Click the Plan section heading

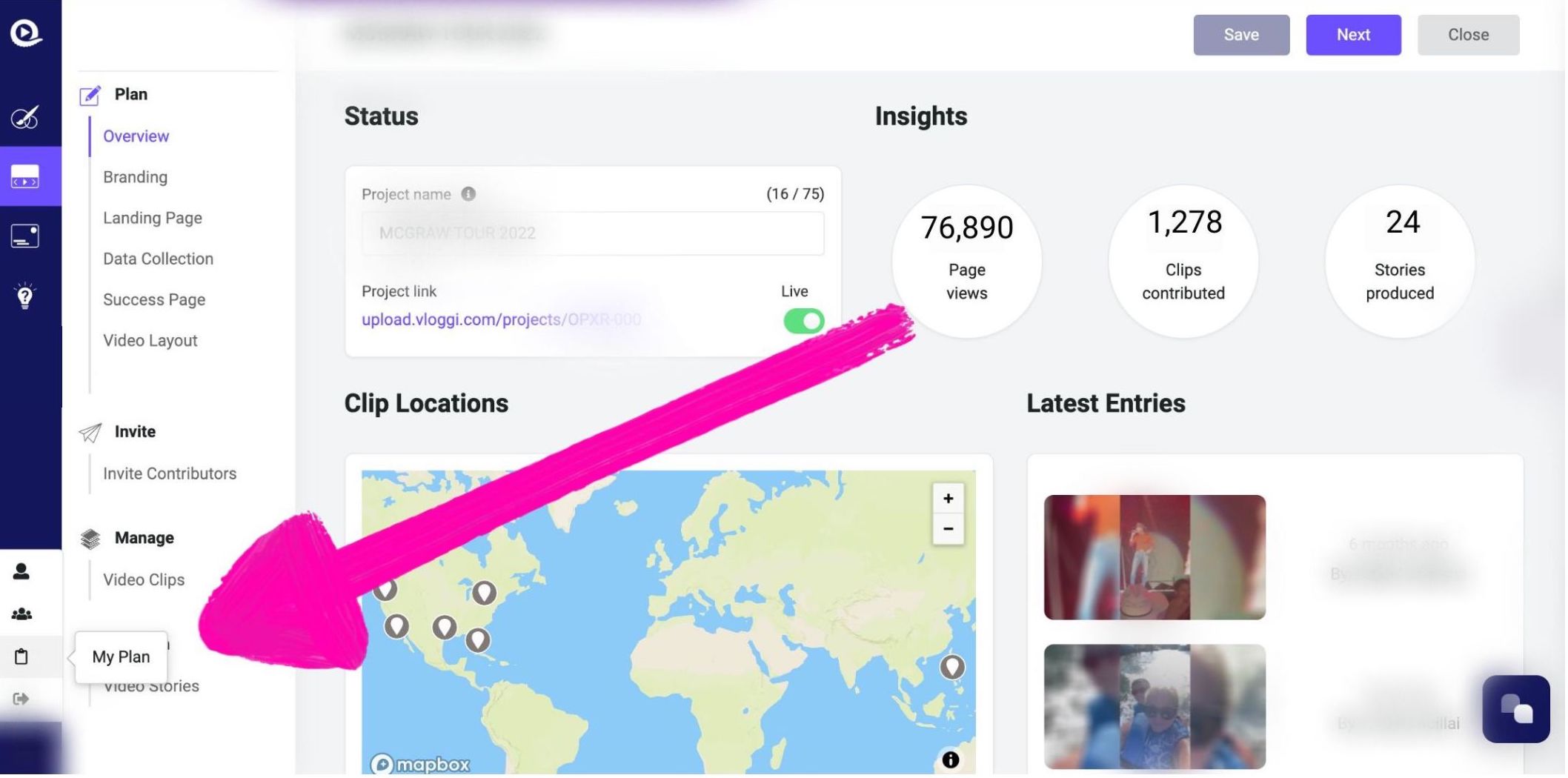click(131, 94)
